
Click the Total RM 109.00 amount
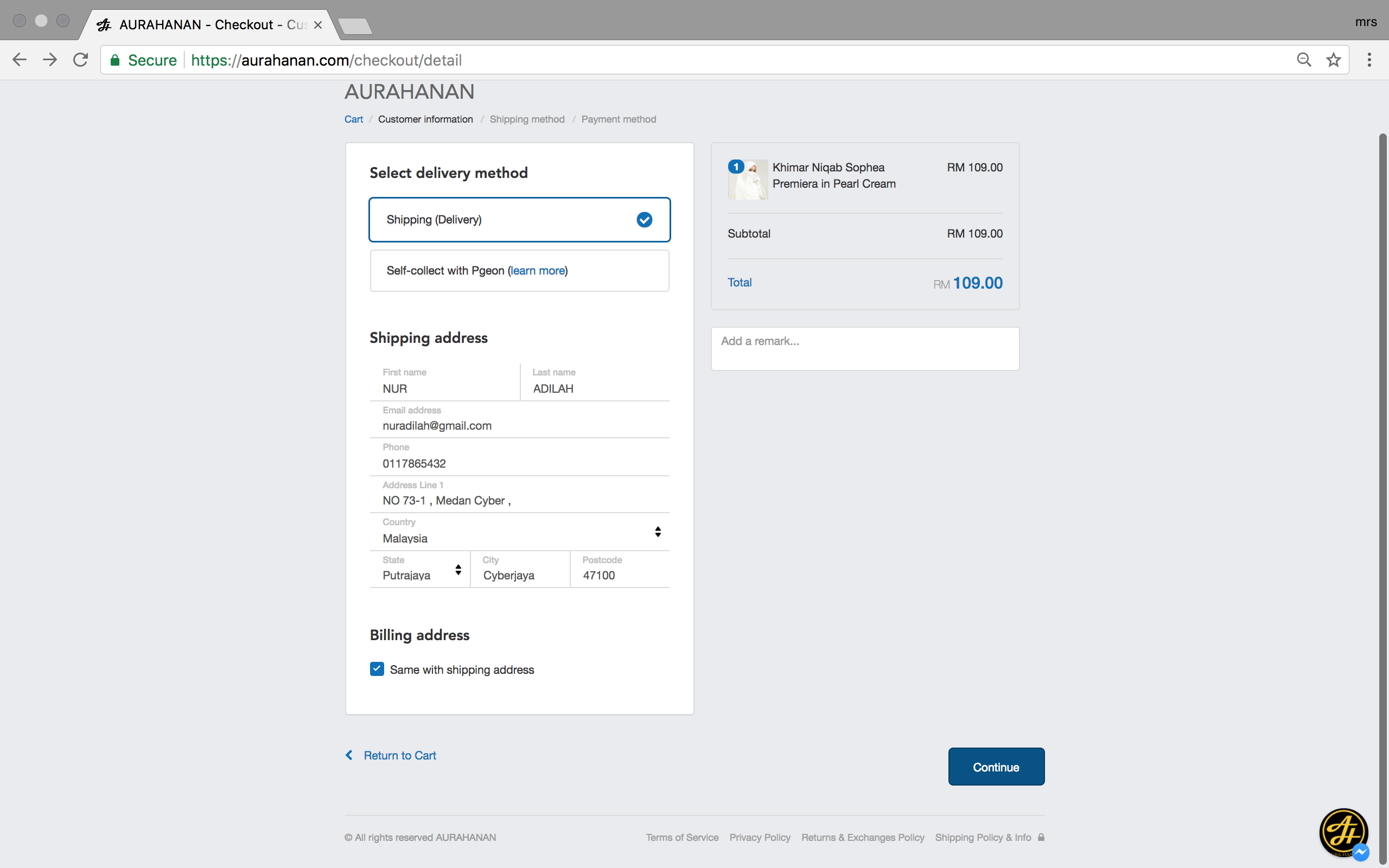coord(968,283)
